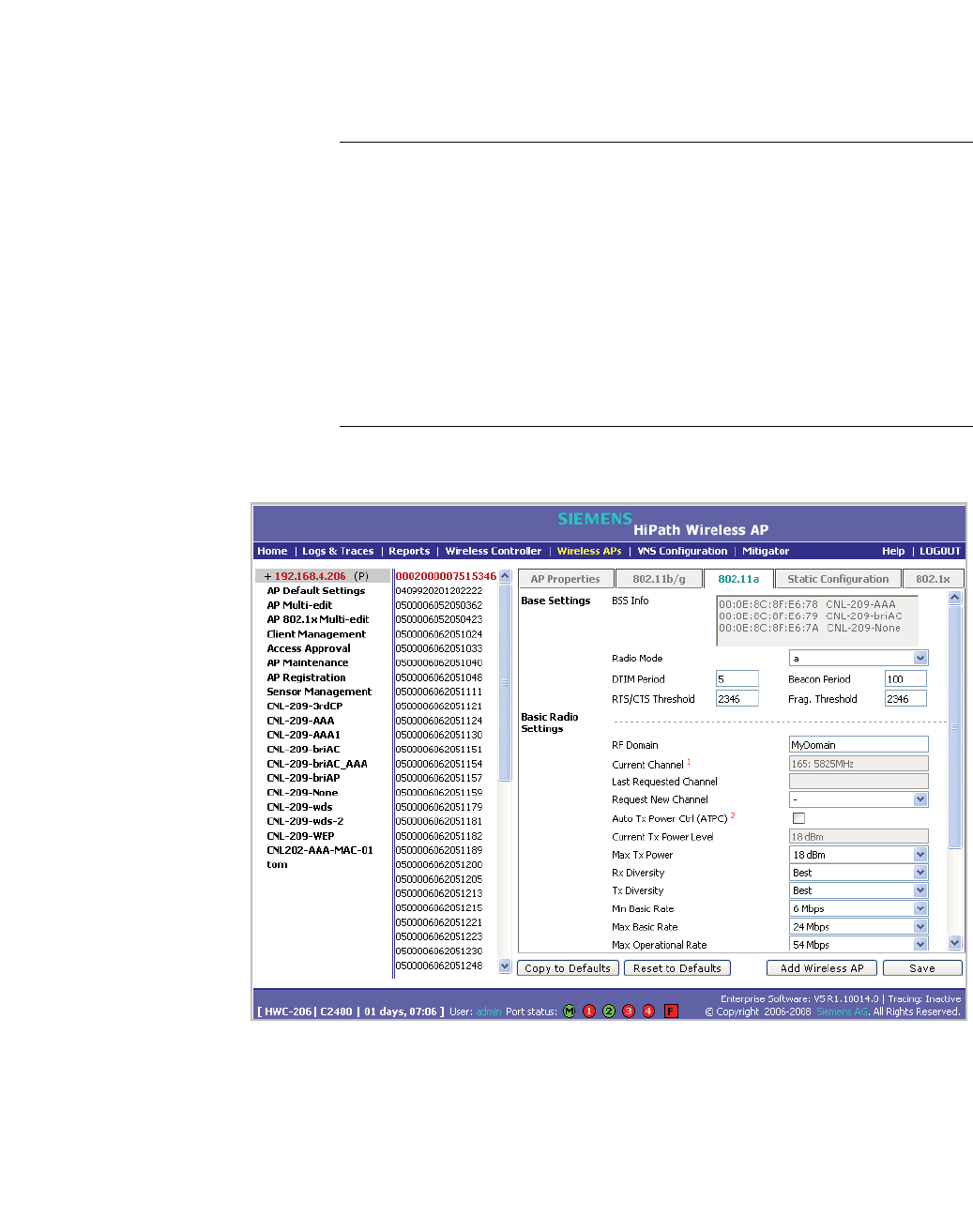This screenshot has width=973, height=1232.
Task: Expand the 192.168.4.206 tree node
Action: click(x=267, y=576)
